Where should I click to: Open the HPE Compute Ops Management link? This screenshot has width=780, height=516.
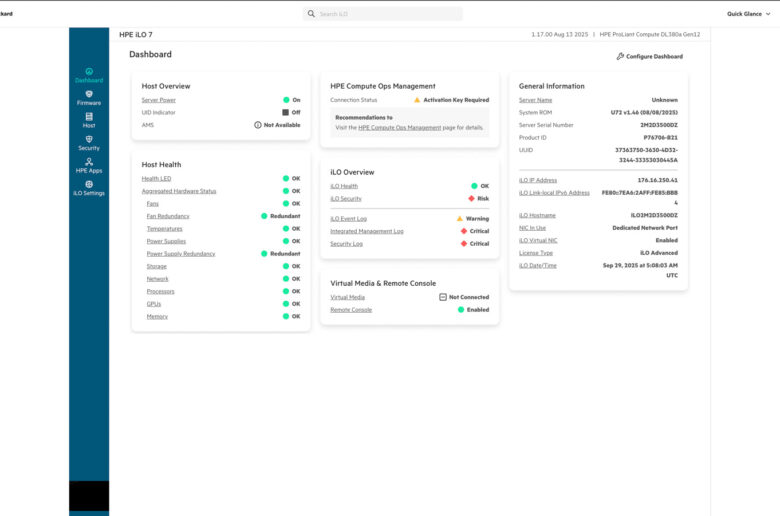tap(400, 128)
